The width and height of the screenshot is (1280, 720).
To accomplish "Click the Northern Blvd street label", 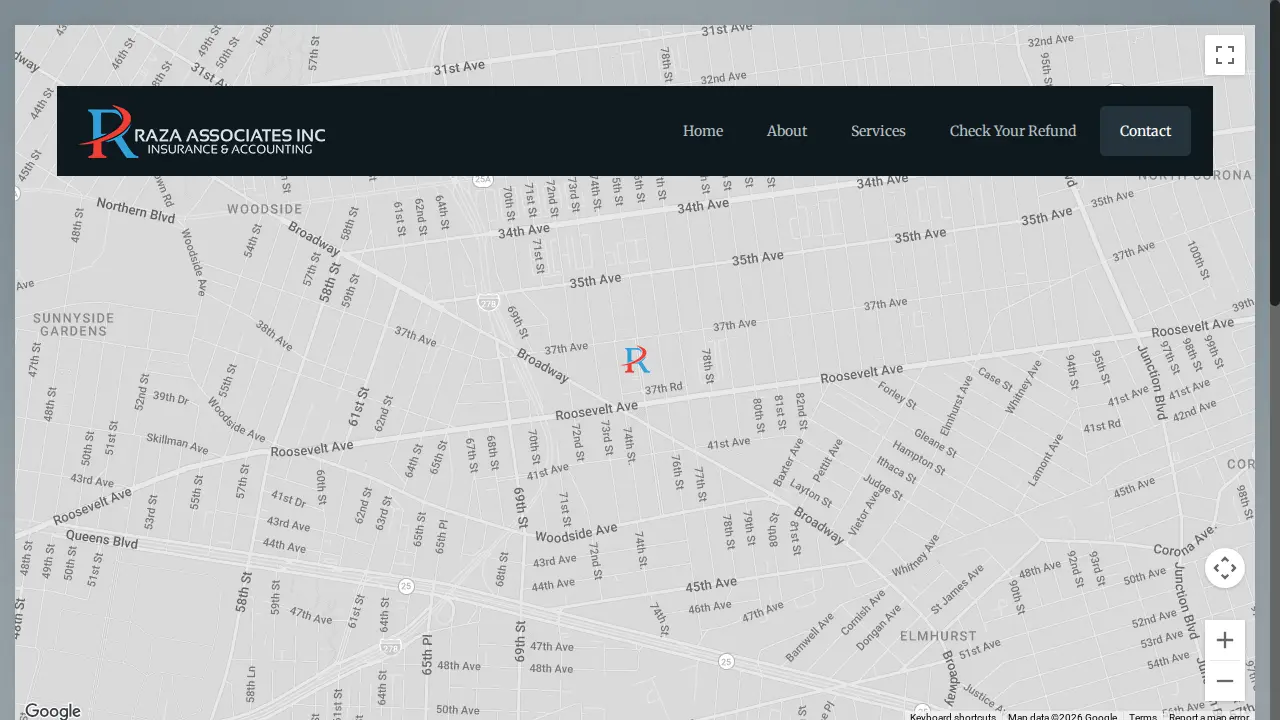I will click(x=136, y=210).
